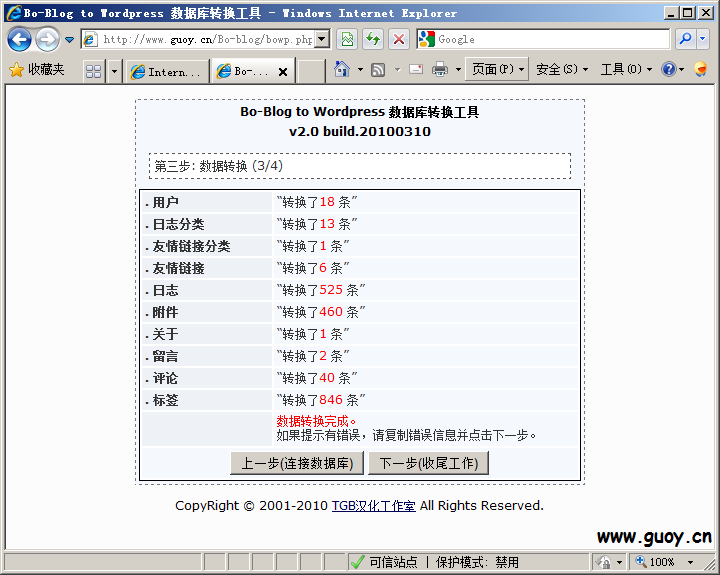The width and height of the screenshot is (720, 575).
Task: Click the RSS feeds icon
Action: click(x=378, y=70)
